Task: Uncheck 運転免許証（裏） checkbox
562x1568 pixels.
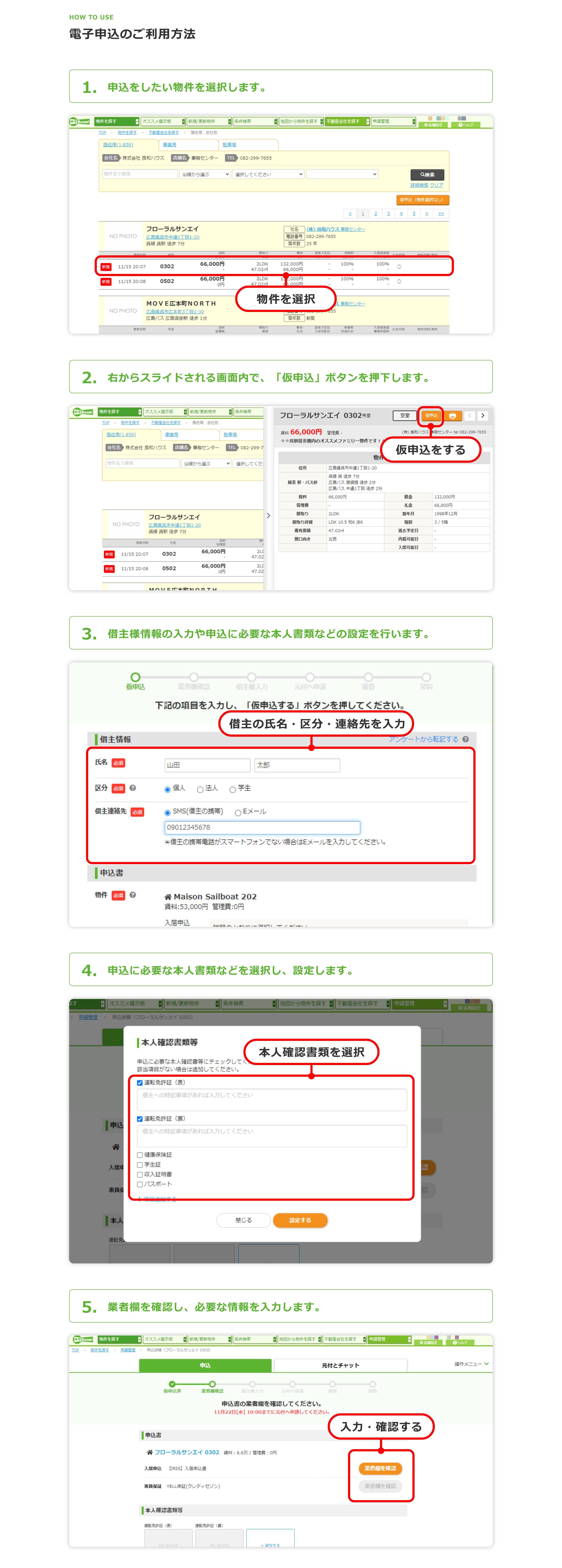Action: point(140,1119)
